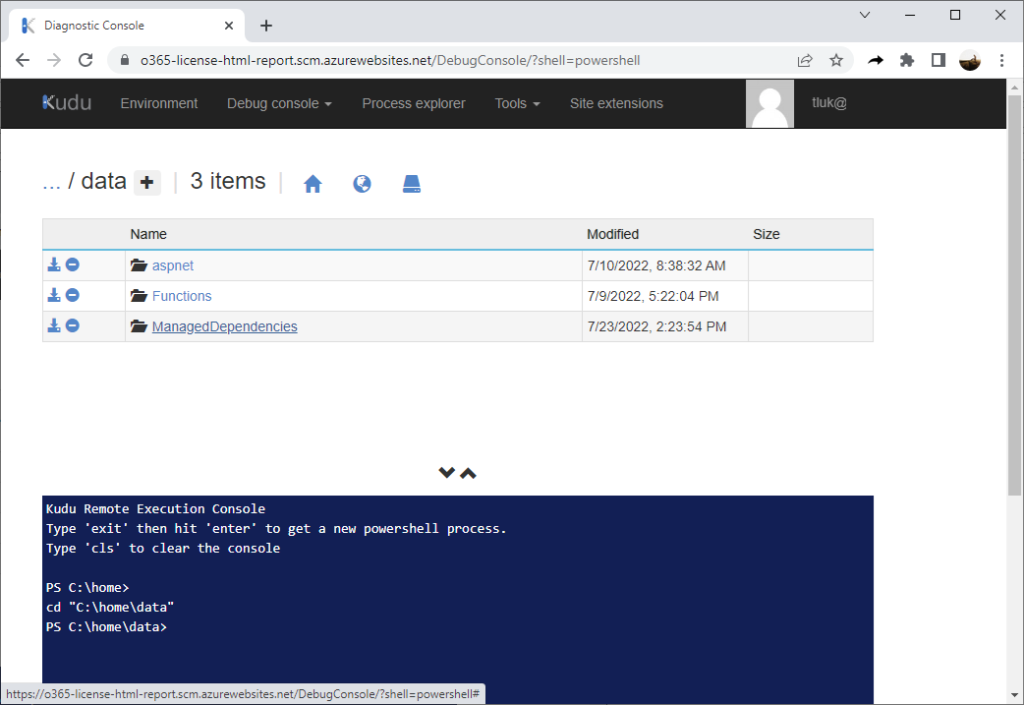Open the Chrome three-dot menu

(x=1002, y=60)
